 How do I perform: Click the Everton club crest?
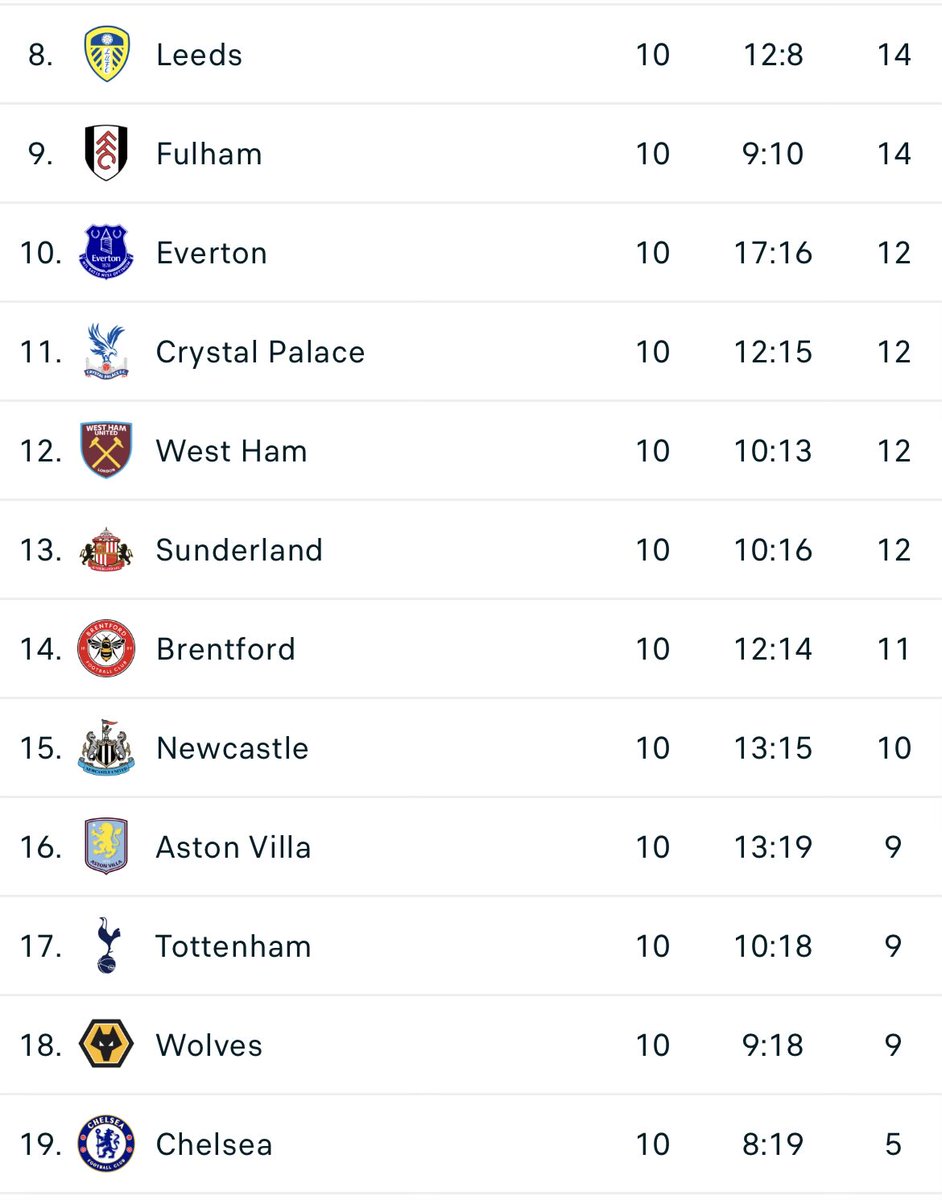click(106, 252)
